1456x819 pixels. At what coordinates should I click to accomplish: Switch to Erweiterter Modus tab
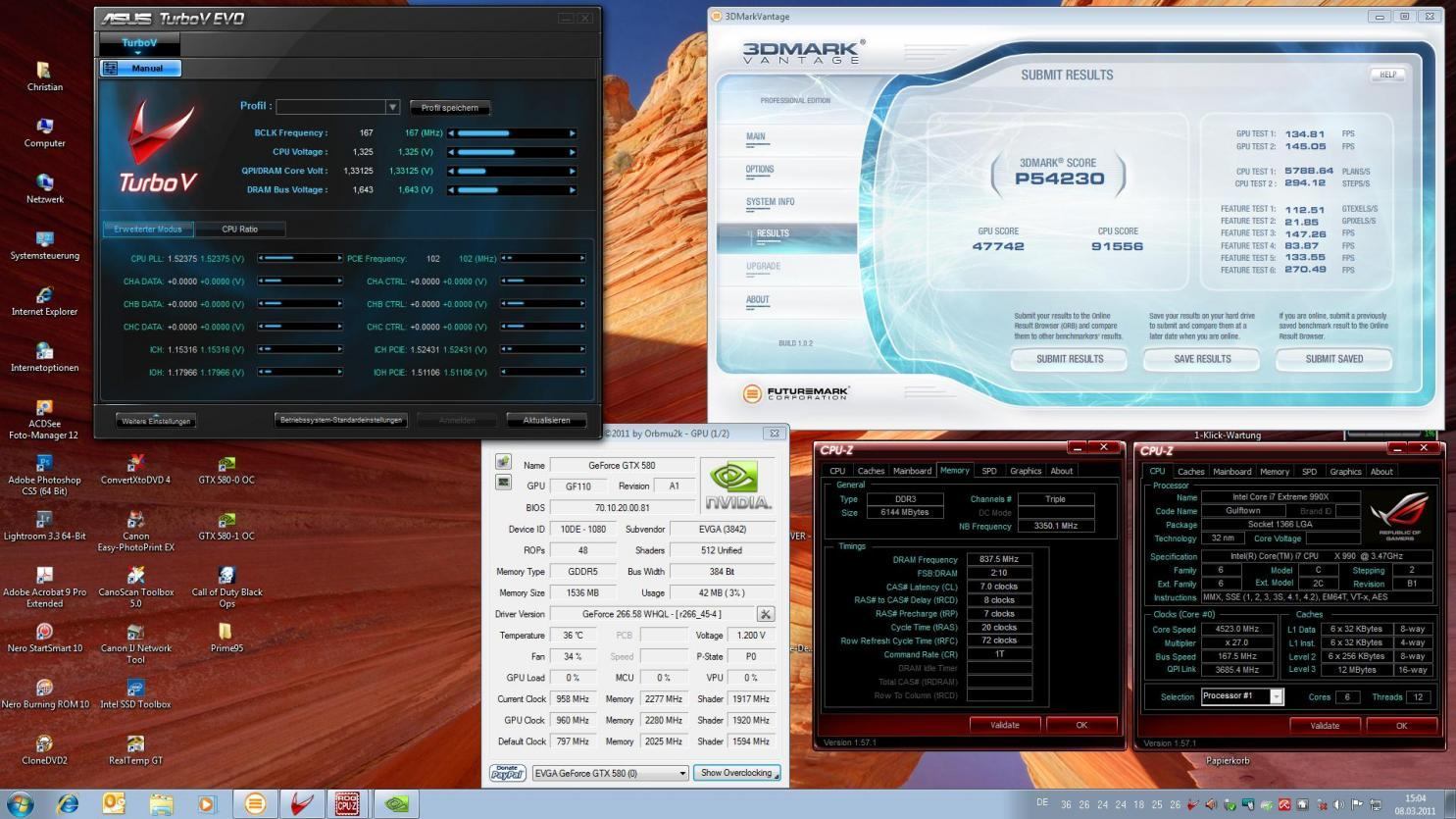pos(148,229)
